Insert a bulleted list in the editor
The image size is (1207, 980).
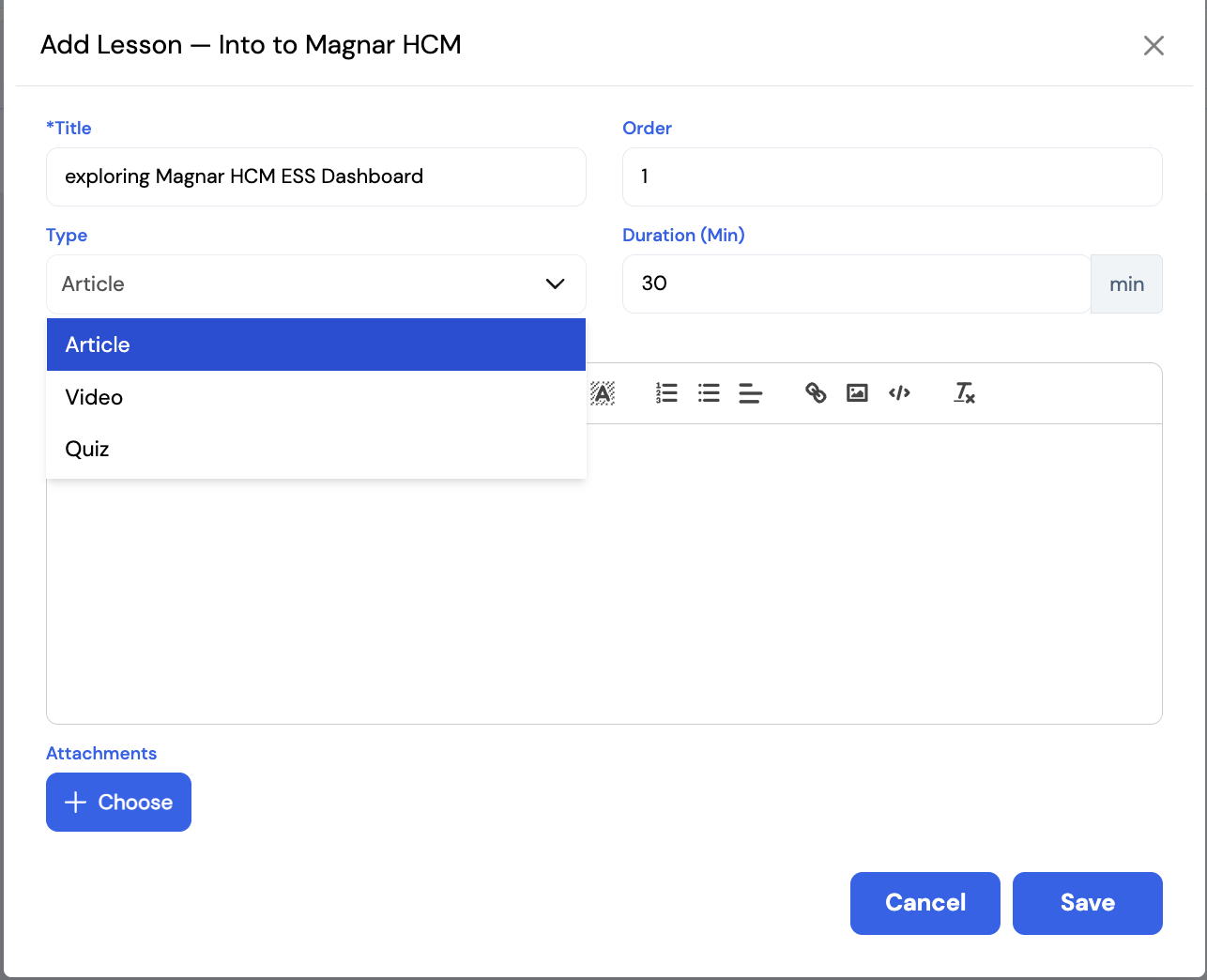[709, 393]
